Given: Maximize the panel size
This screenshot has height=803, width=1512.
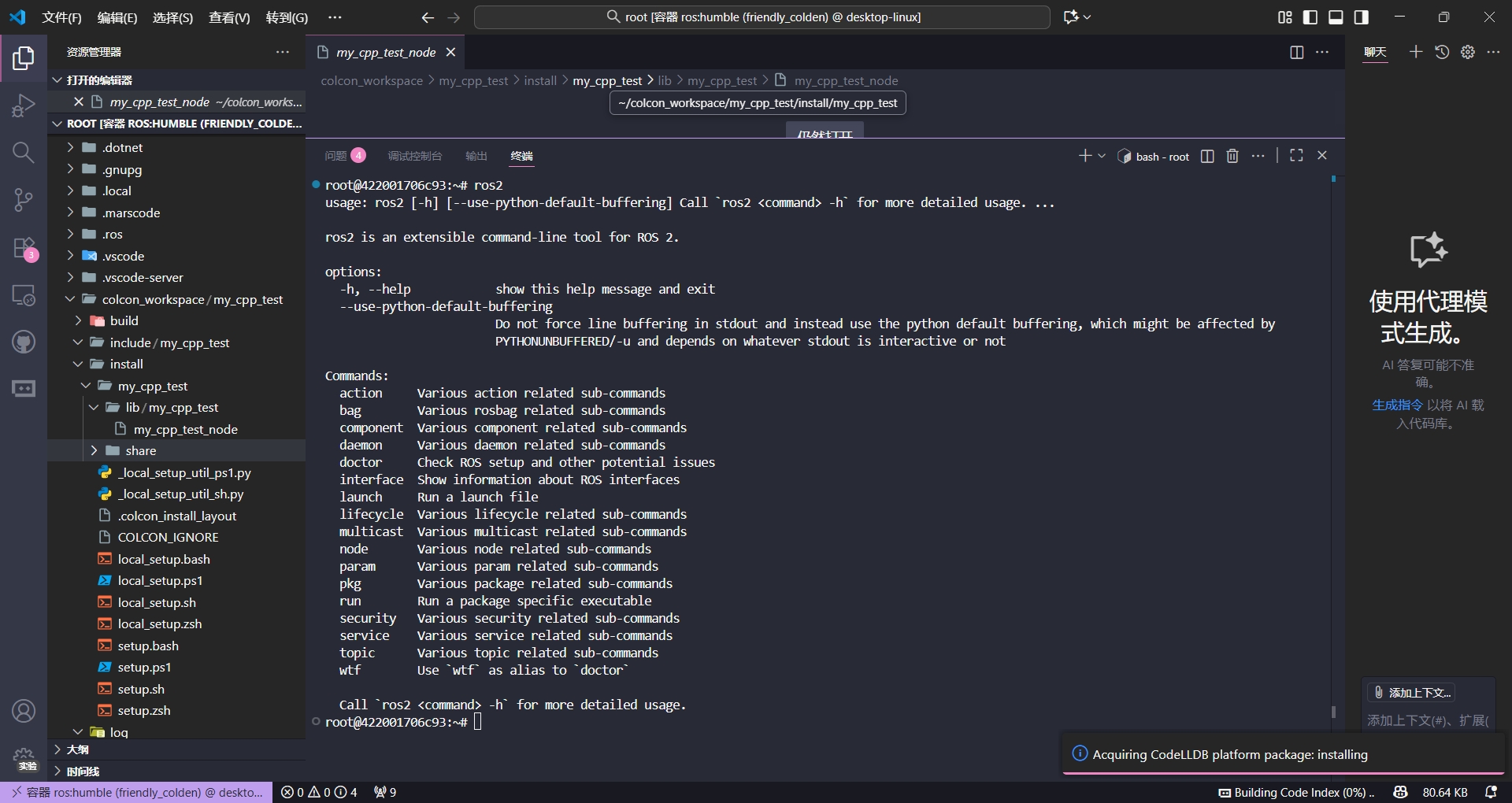Looking at the screenshot, I should pos(1296,156).
